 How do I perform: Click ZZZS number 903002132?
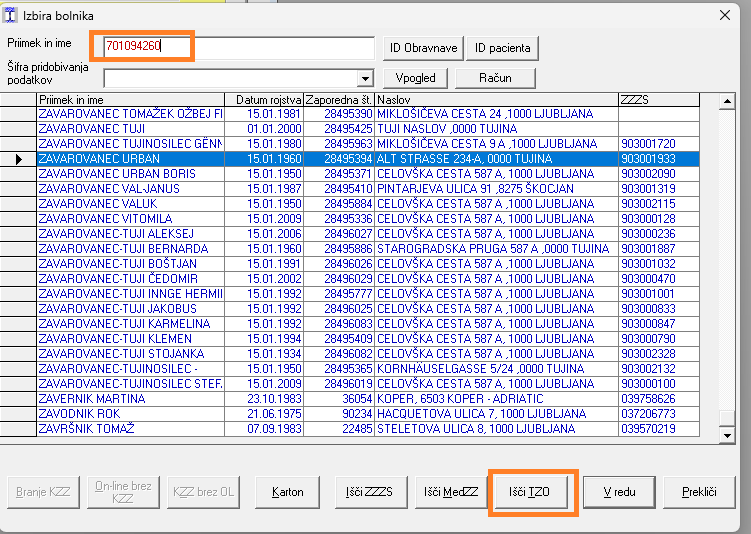649,369
